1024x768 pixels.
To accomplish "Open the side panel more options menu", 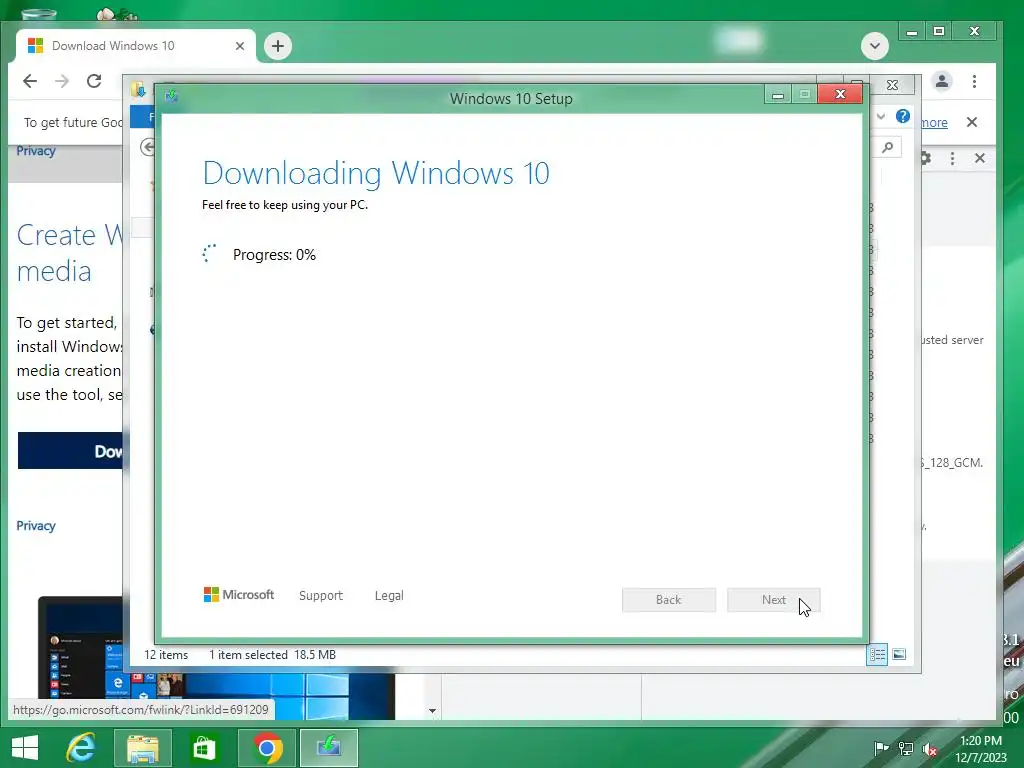I will coord(952,158).
